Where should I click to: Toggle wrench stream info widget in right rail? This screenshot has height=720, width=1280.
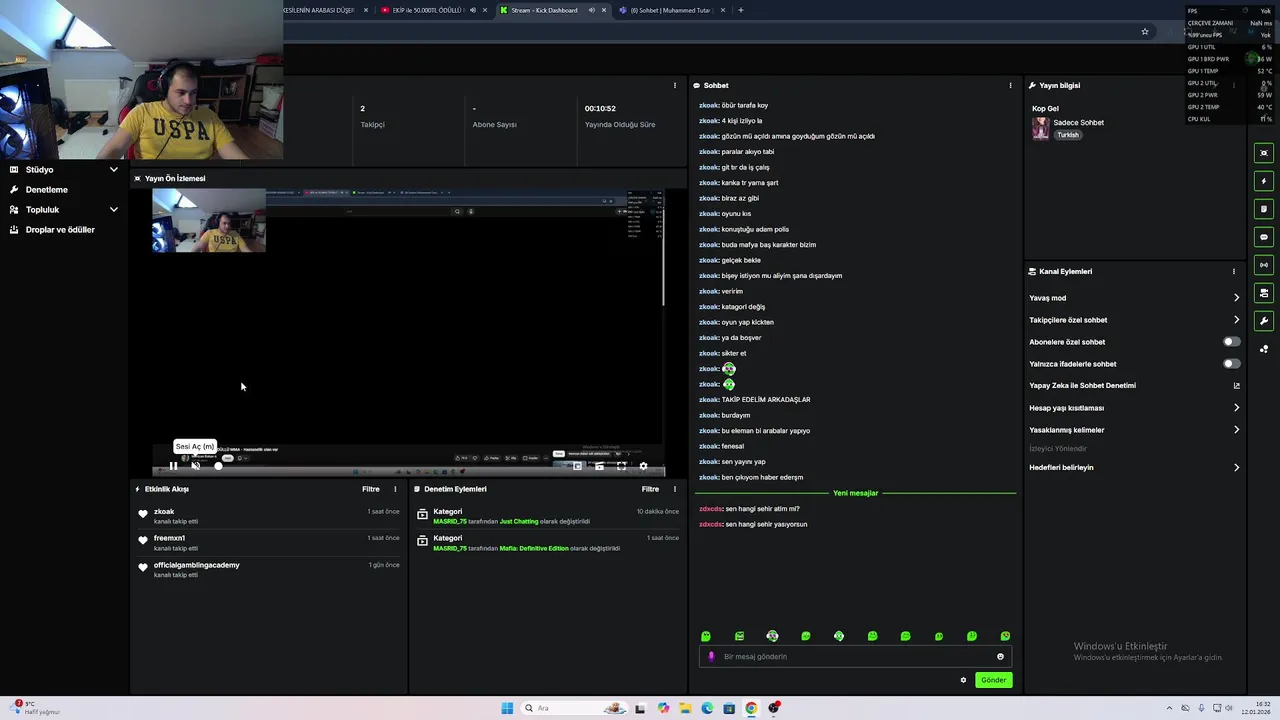coord(1264,321)
